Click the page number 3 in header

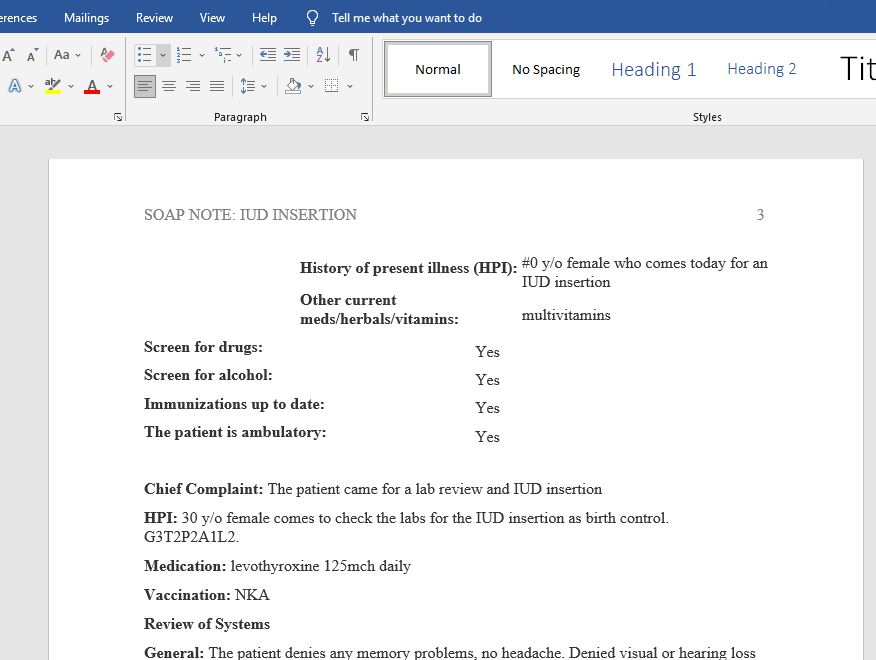(760, 215)
